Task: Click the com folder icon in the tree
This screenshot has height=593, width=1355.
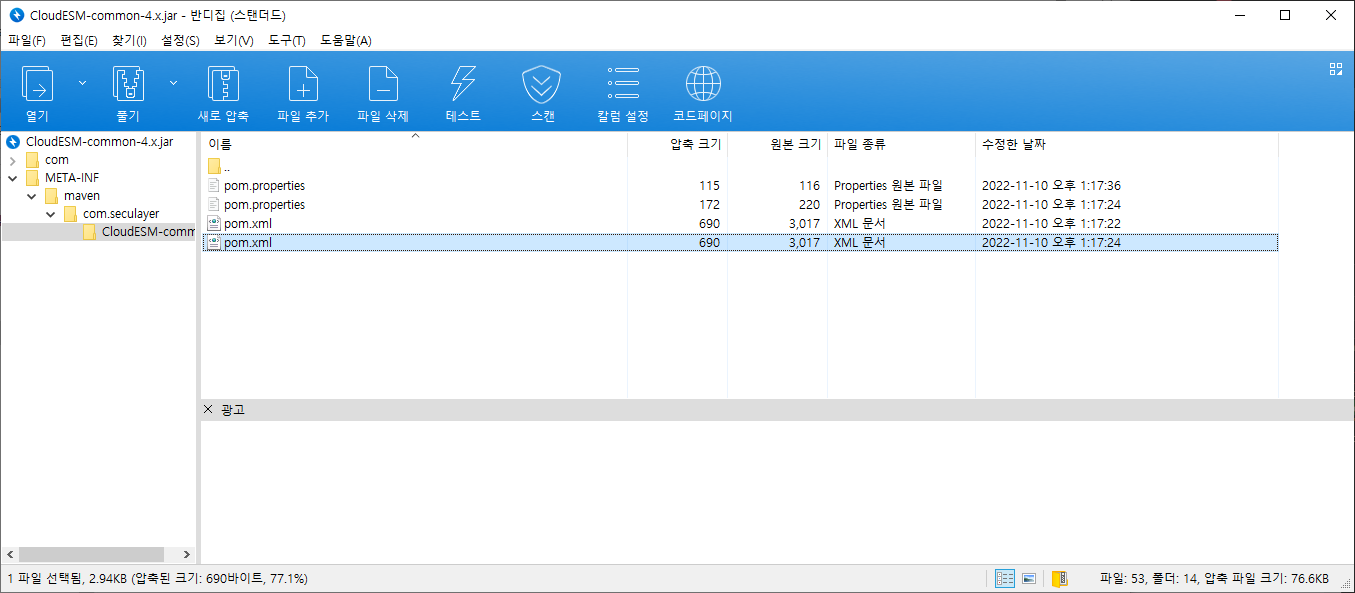Action: [x=32, y=160]
